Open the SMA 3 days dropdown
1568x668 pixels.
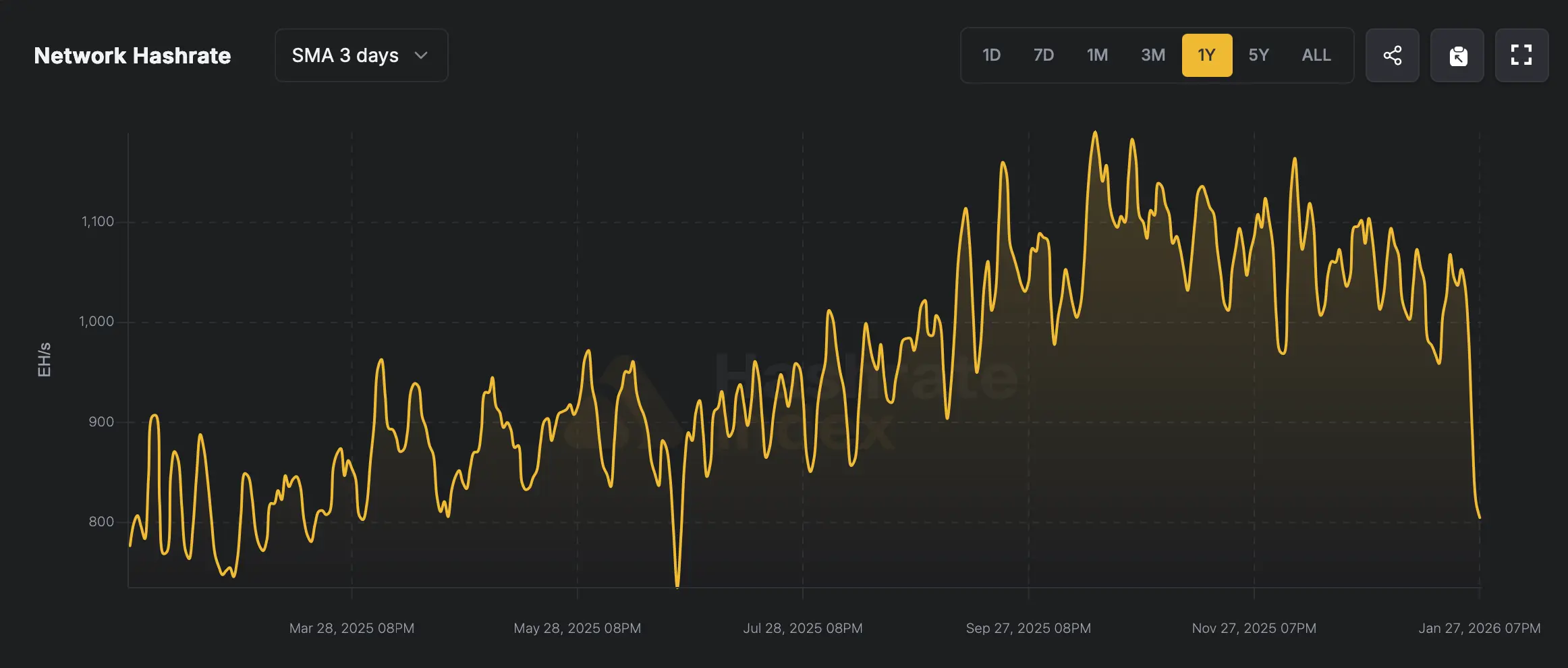click(x=362, y=55)
